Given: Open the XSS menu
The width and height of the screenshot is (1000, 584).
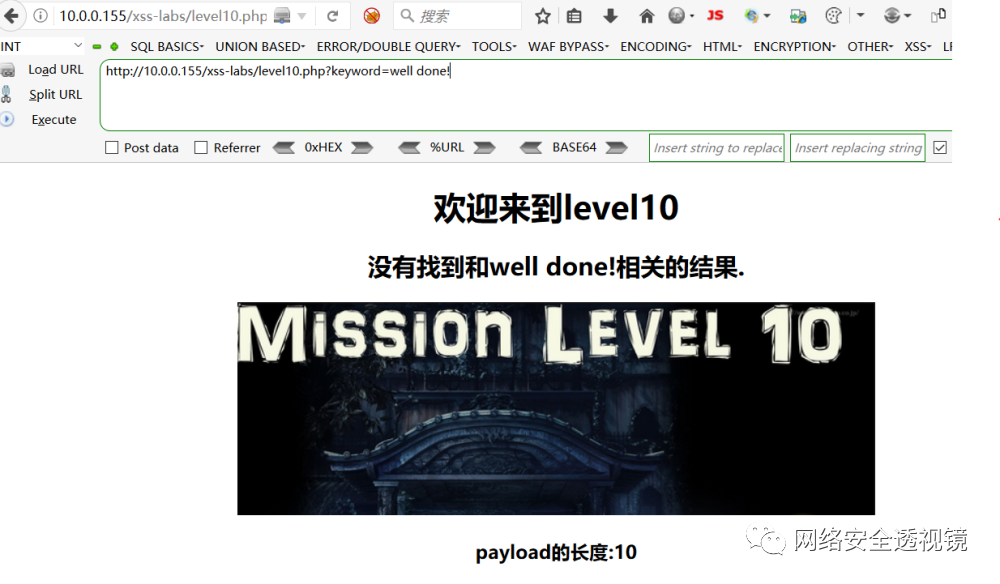Looking at the screenshot, I should [x=918, y=47].
